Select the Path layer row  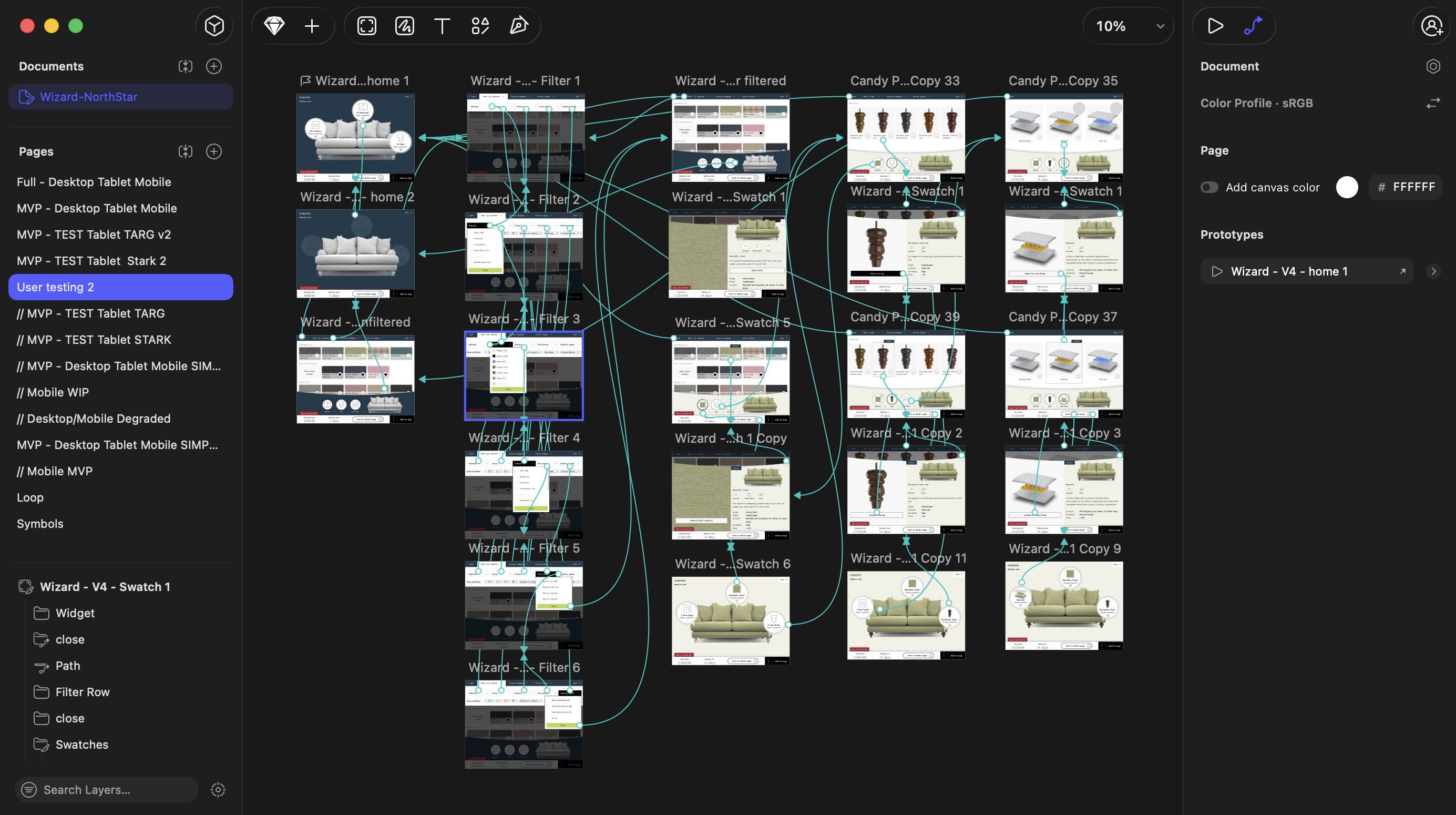[120, 666]
